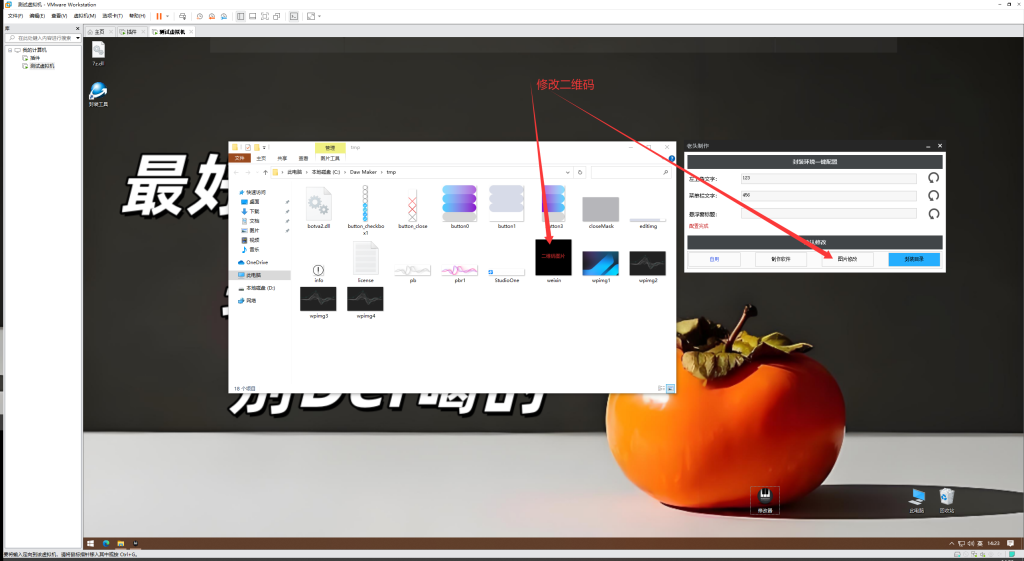Open the VMware library search dropdown arrow
1024x561 pixels.
click(78, 38)
